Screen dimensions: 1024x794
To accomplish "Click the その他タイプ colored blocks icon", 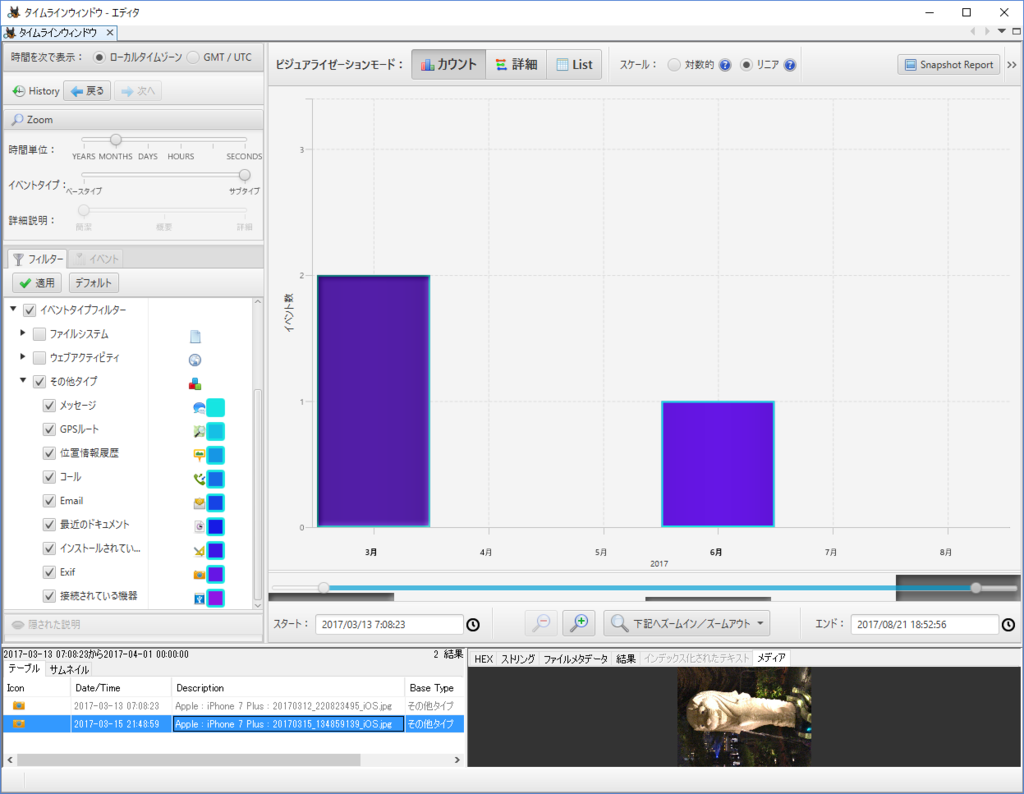I will (195, 383).
